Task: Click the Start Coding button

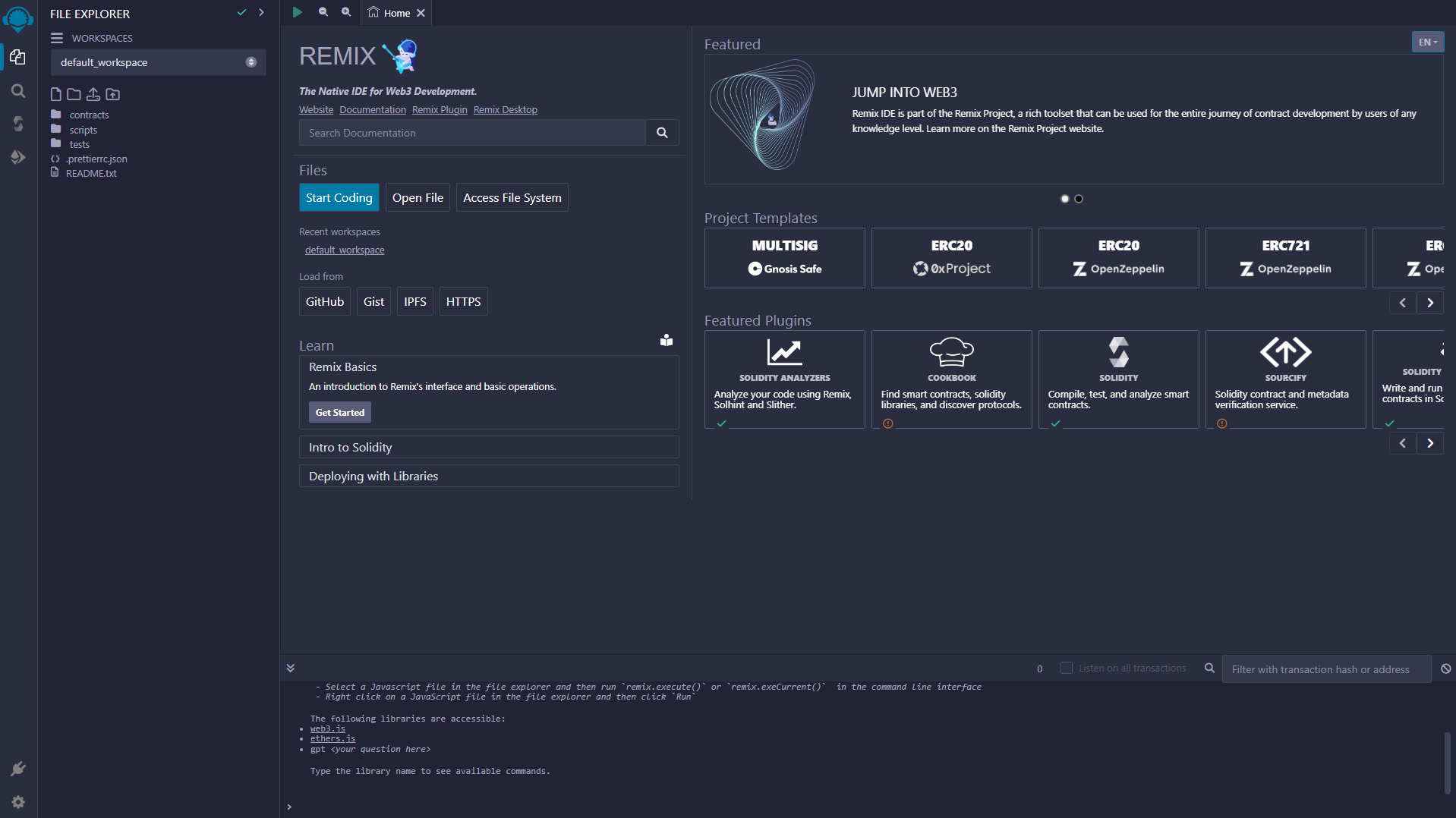Action: coord(339,197)
